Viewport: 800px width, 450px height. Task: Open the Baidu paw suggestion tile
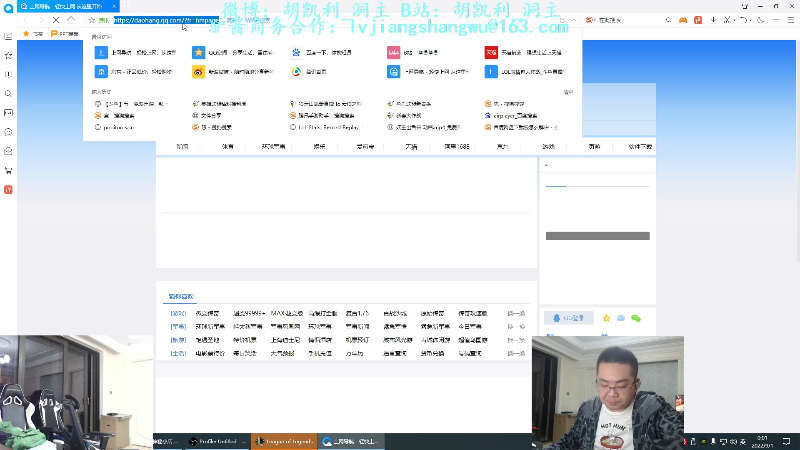(322, 53)
